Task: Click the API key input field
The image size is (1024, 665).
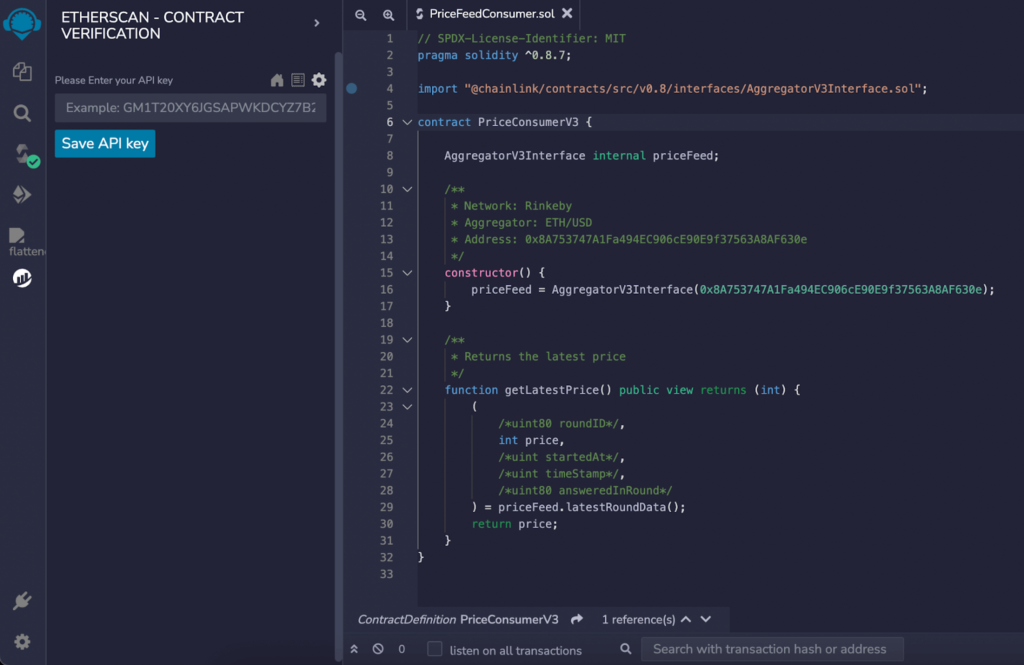Action: tap(190, 108)
